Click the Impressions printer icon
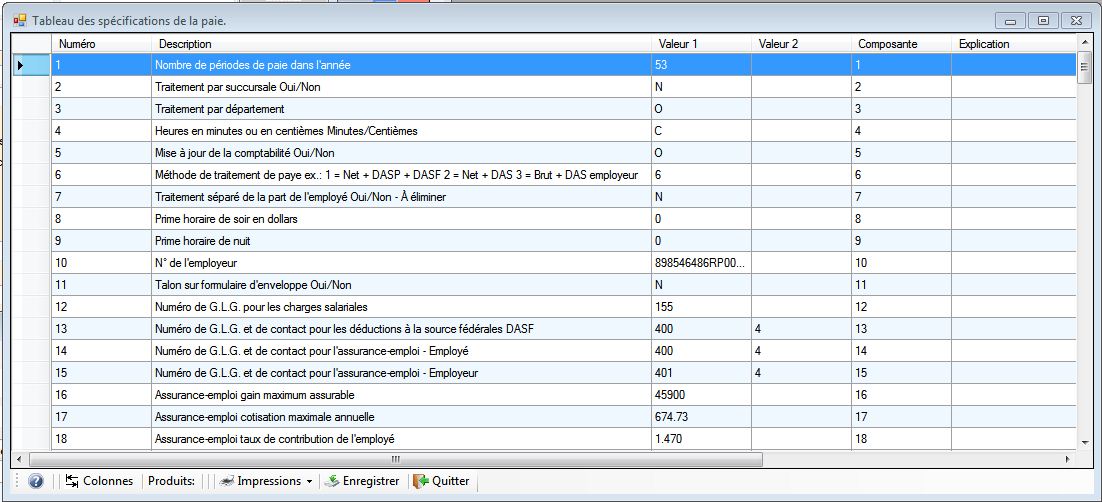1102x502 pixels. (x=226, y=481)
